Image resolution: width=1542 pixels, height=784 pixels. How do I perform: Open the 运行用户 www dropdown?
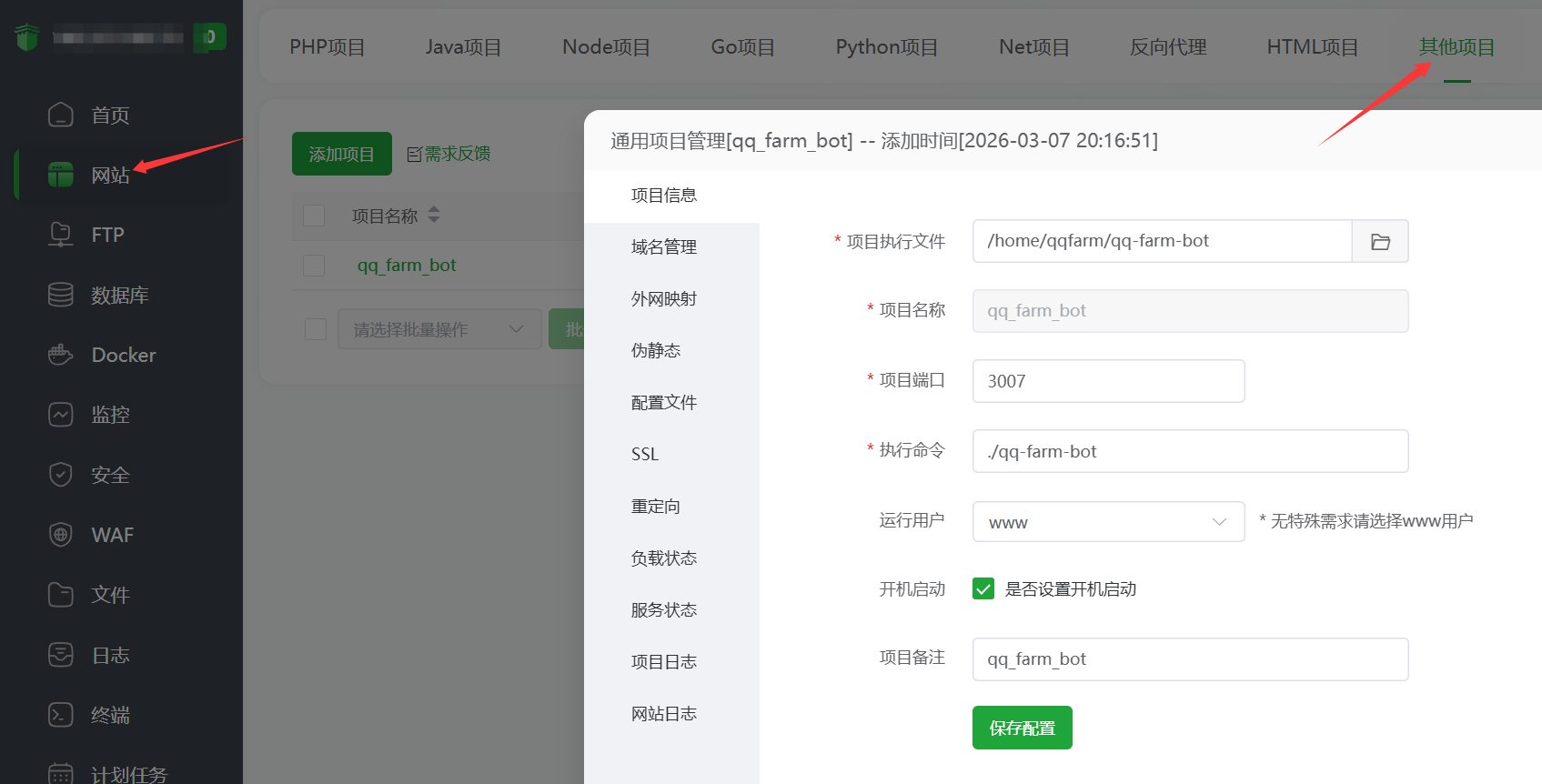[x=1108, y=522]
